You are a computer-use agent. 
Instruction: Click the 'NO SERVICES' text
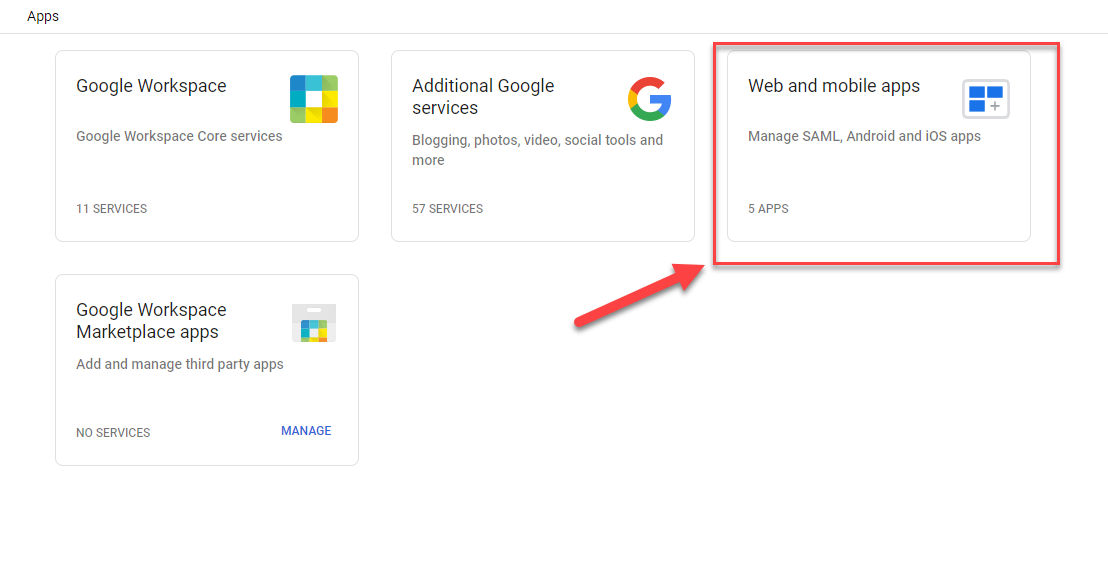tap(113, 433)
